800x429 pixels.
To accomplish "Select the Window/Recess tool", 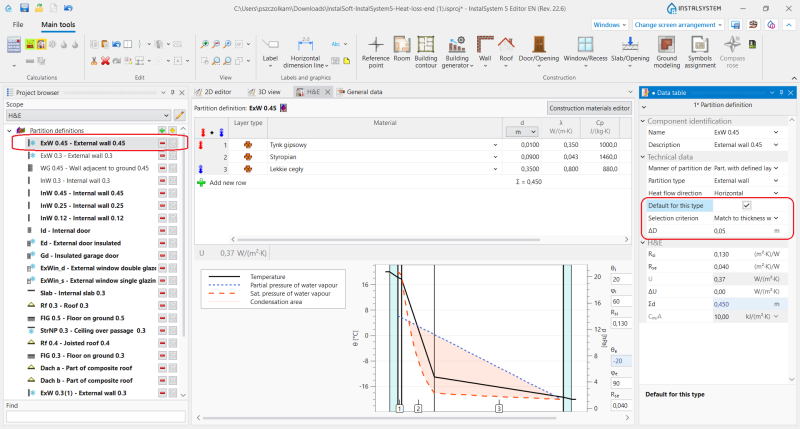I will coord(585,52).
